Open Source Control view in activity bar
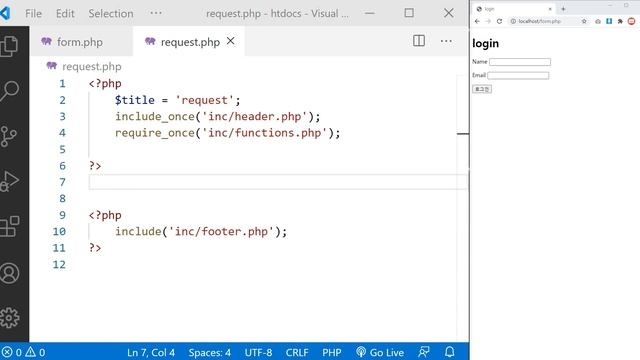This screenshot has width=640, height=360. pyautogui.click(x=9, y=136)
